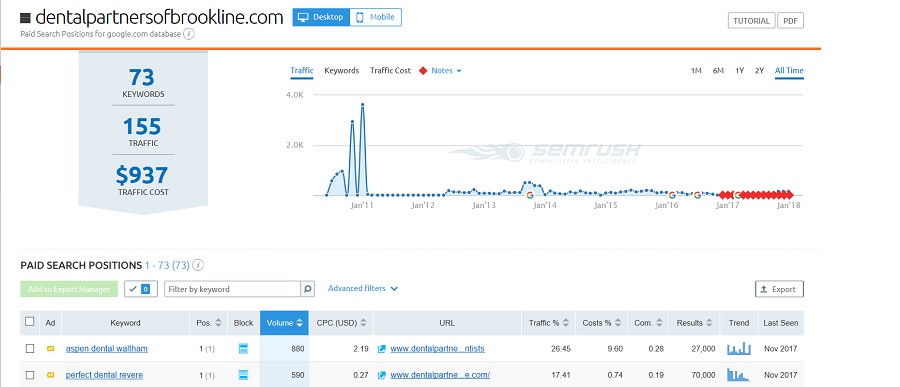Open the Notes dropdown
900x387 pixels.
click(x=447, y=71)
